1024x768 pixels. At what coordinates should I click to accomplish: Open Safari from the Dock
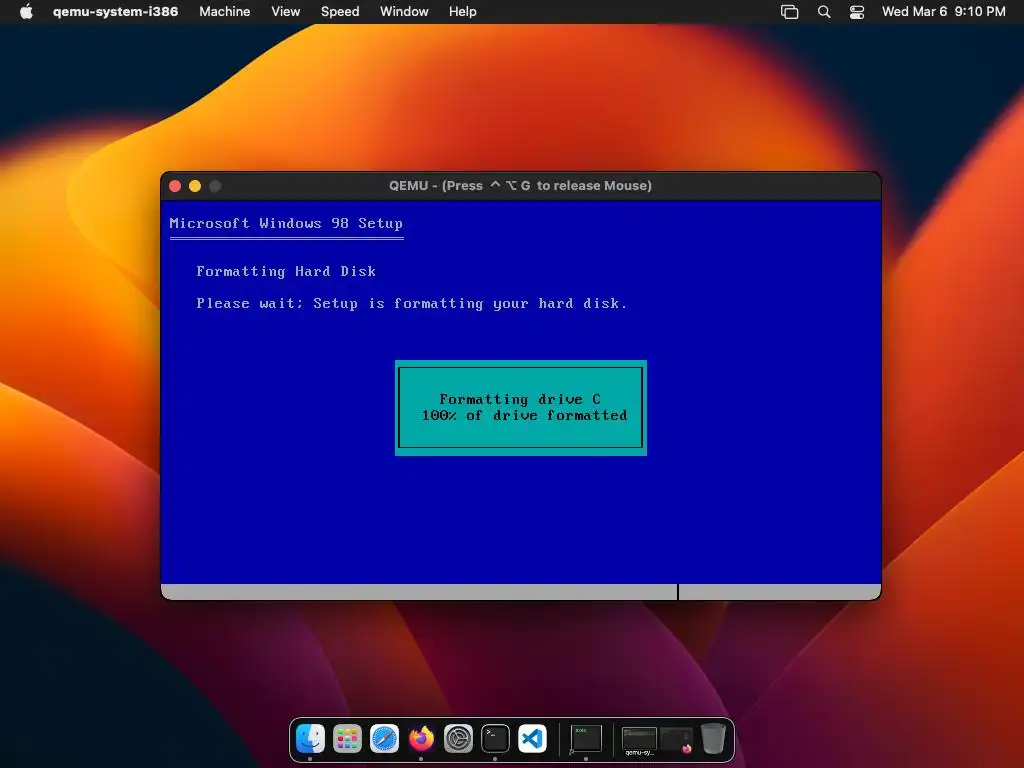coord(385,739)
